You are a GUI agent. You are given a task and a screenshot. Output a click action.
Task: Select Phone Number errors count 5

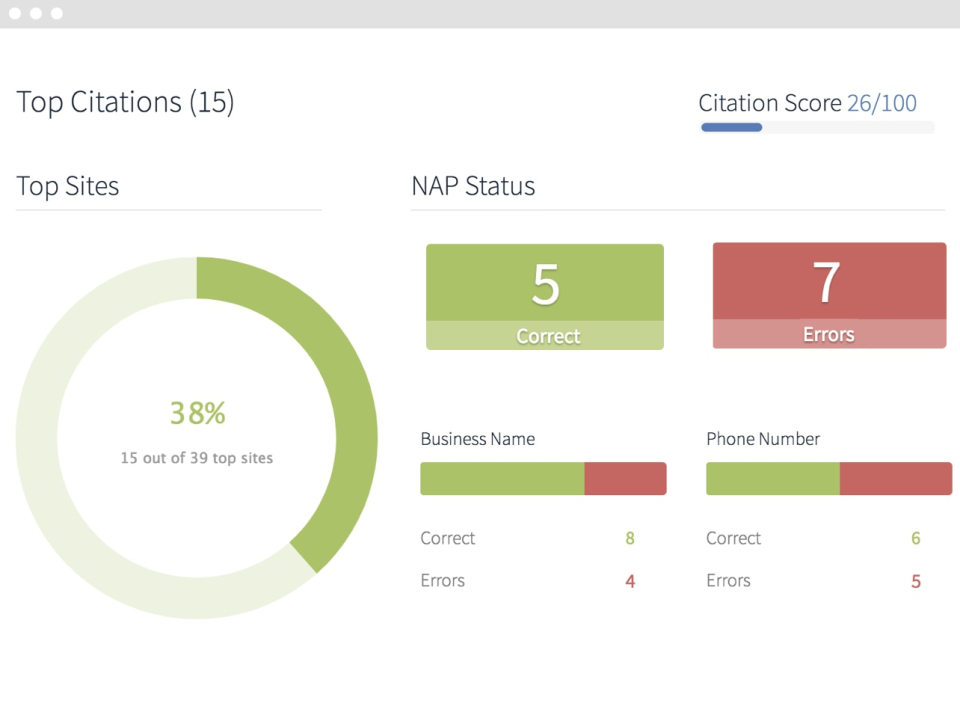pyautogui.click(x=916, y=581)
